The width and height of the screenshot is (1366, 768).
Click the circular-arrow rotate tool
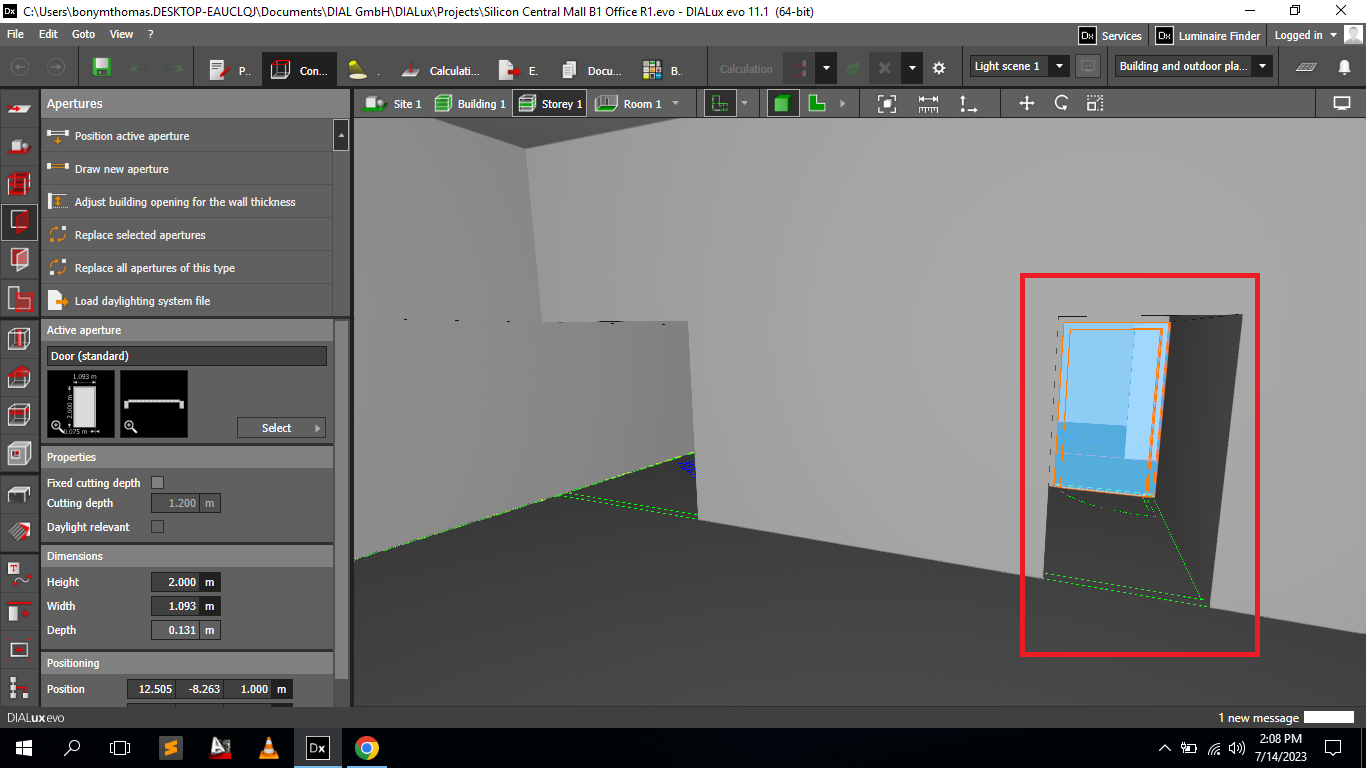(1061, 103)
